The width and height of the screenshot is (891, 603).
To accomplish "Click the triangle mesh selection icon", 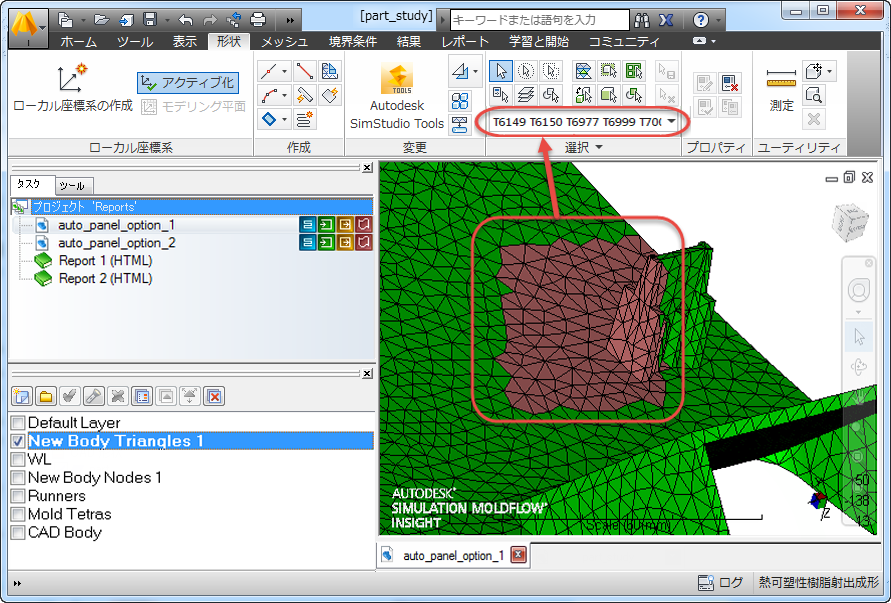I will 583,71.
